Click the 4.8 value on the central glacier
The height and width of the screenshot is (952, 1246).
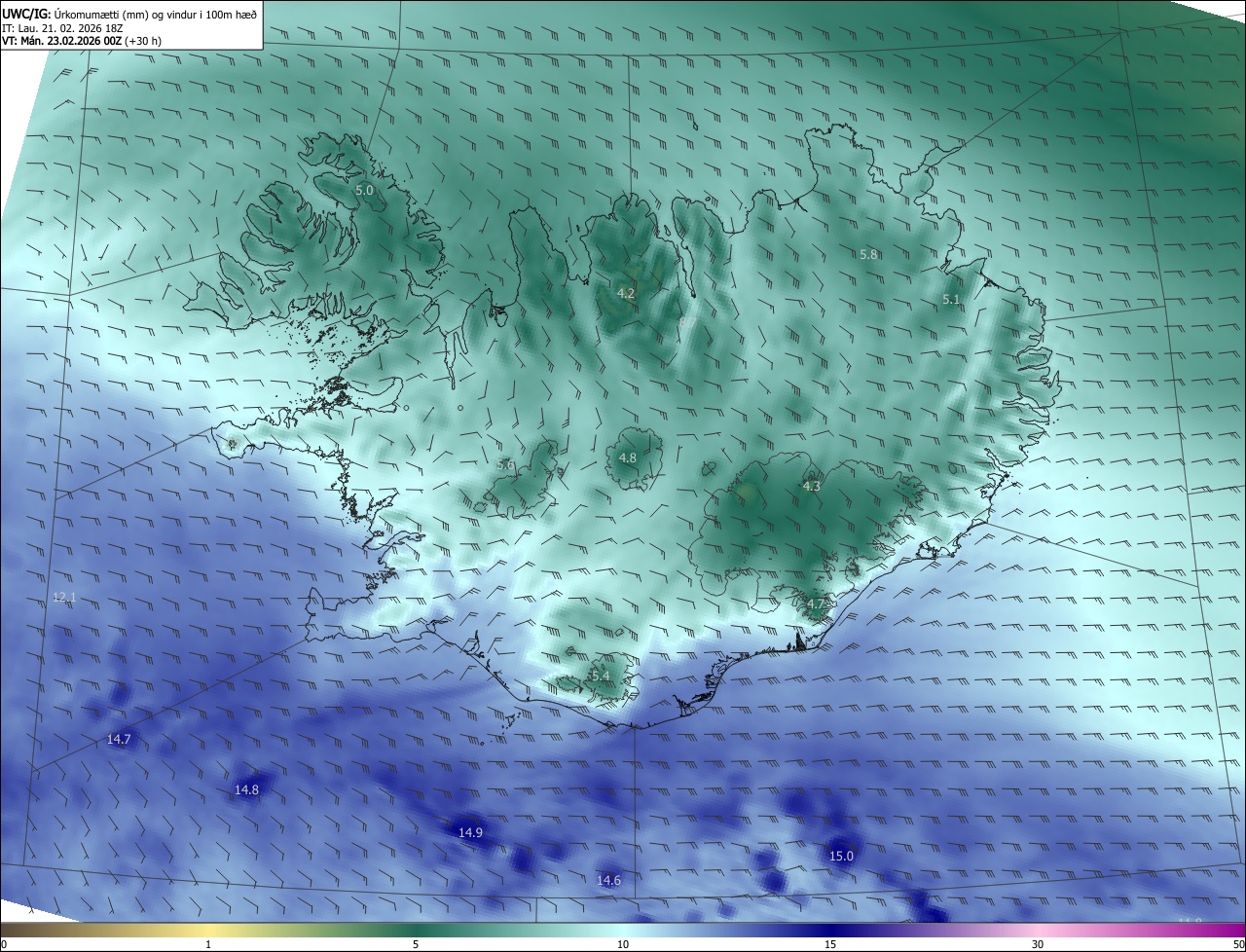(x=628, y=458)
